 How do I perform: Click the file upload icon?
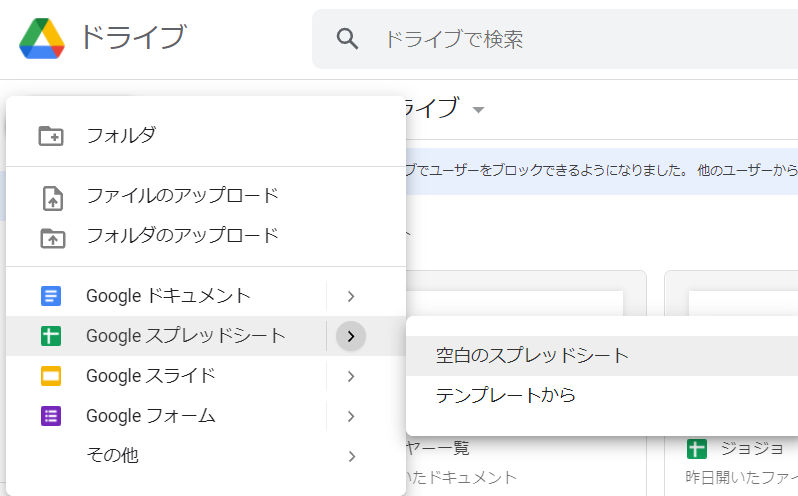coord(52,198)
